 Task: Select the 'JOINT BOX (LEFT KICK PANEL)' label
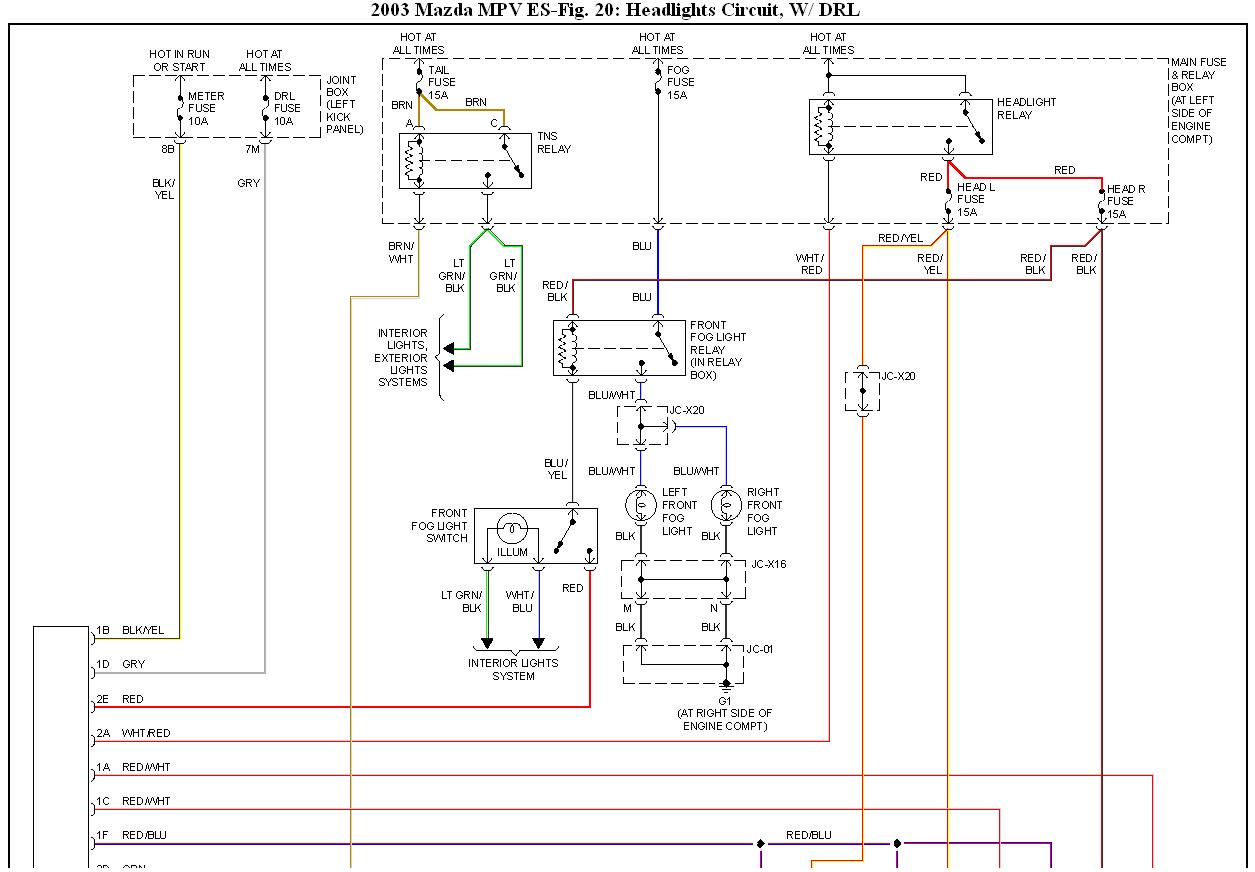coord(345,105)
